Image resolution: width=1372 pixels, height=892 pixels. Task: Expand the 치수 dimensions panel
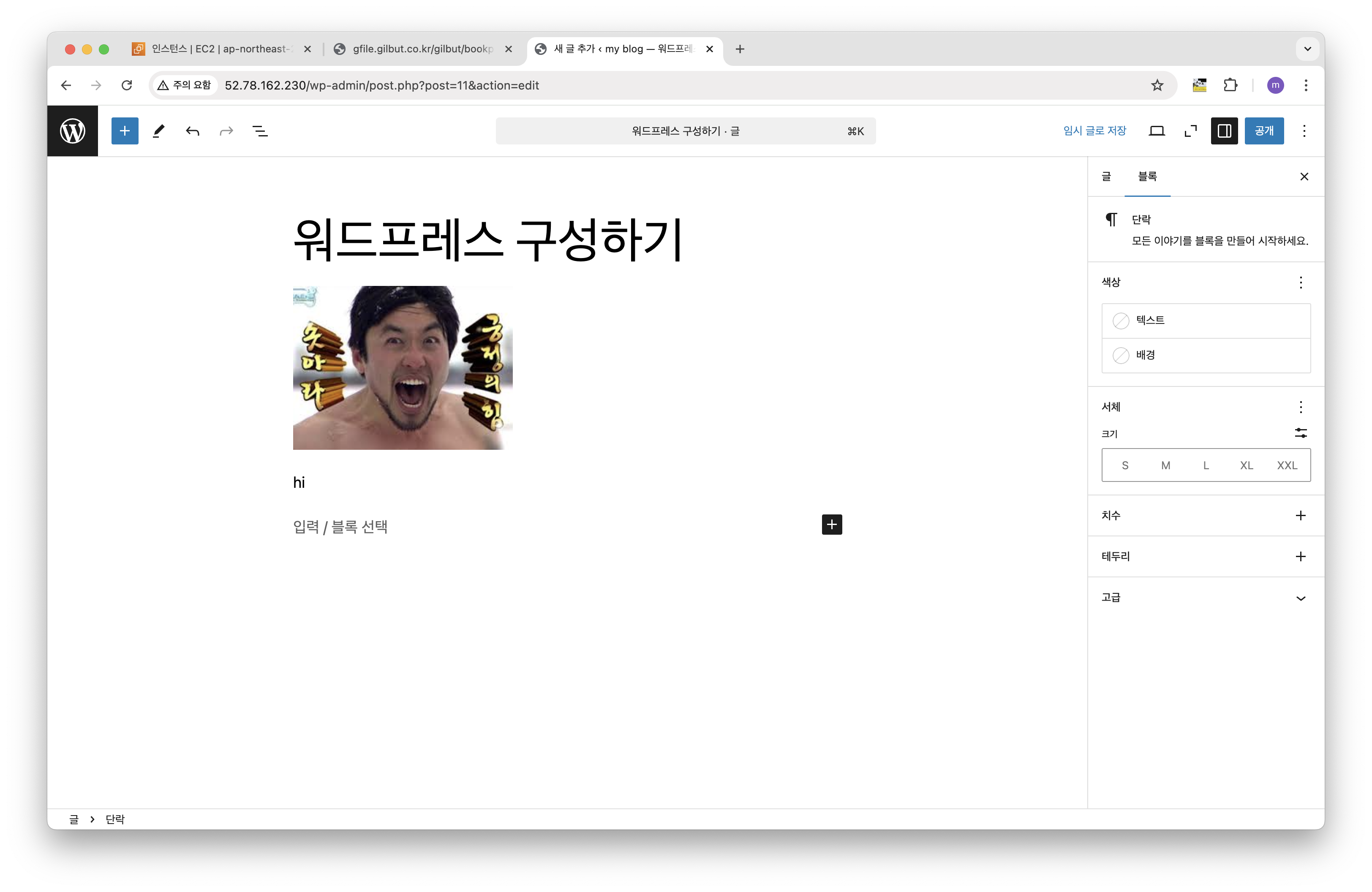coord(1301,516)
